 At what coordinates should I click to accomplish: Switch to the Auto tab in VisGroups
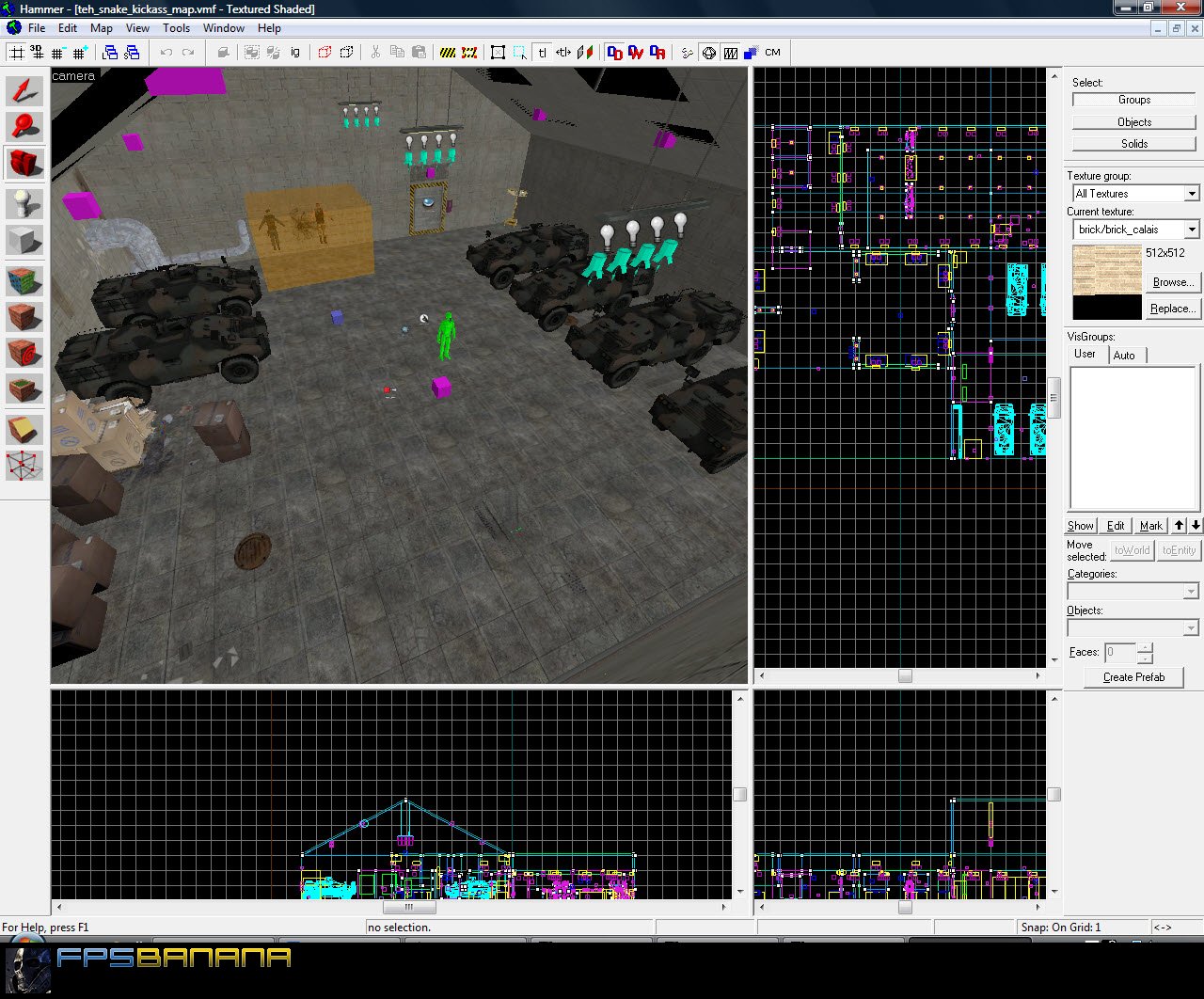click(1125, 355)
